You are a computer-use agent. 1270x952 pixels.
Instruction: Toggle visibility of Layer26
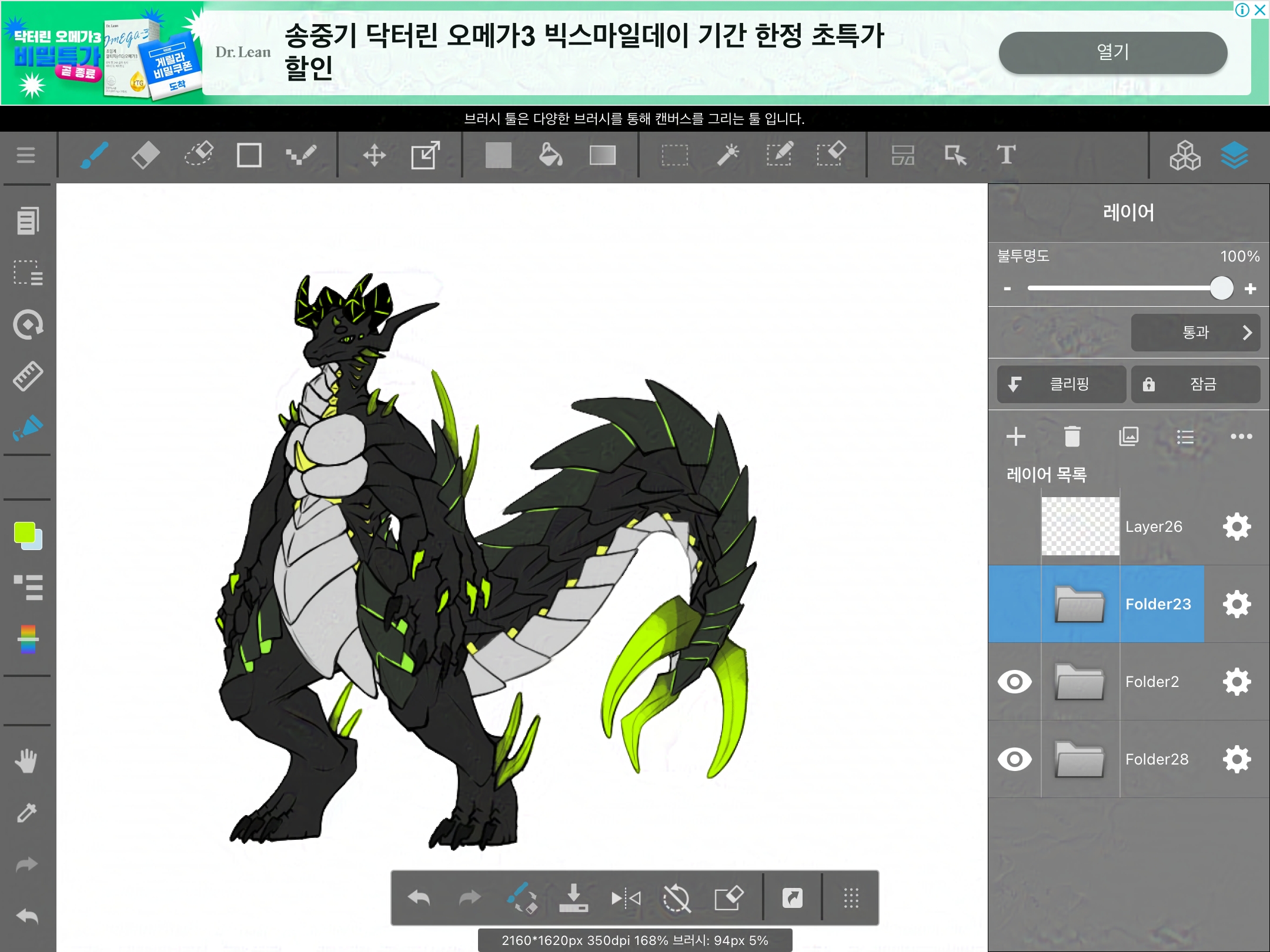pyautogui.click(x=1014, y=527)
